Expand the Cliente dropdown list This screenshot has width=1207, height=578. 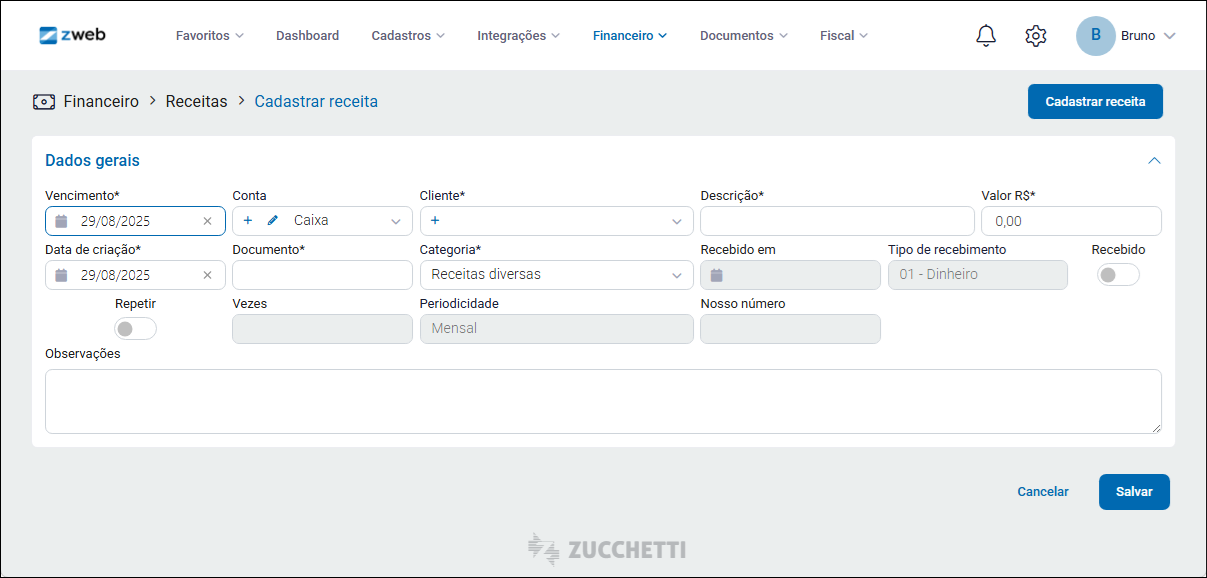coord(676,221)
